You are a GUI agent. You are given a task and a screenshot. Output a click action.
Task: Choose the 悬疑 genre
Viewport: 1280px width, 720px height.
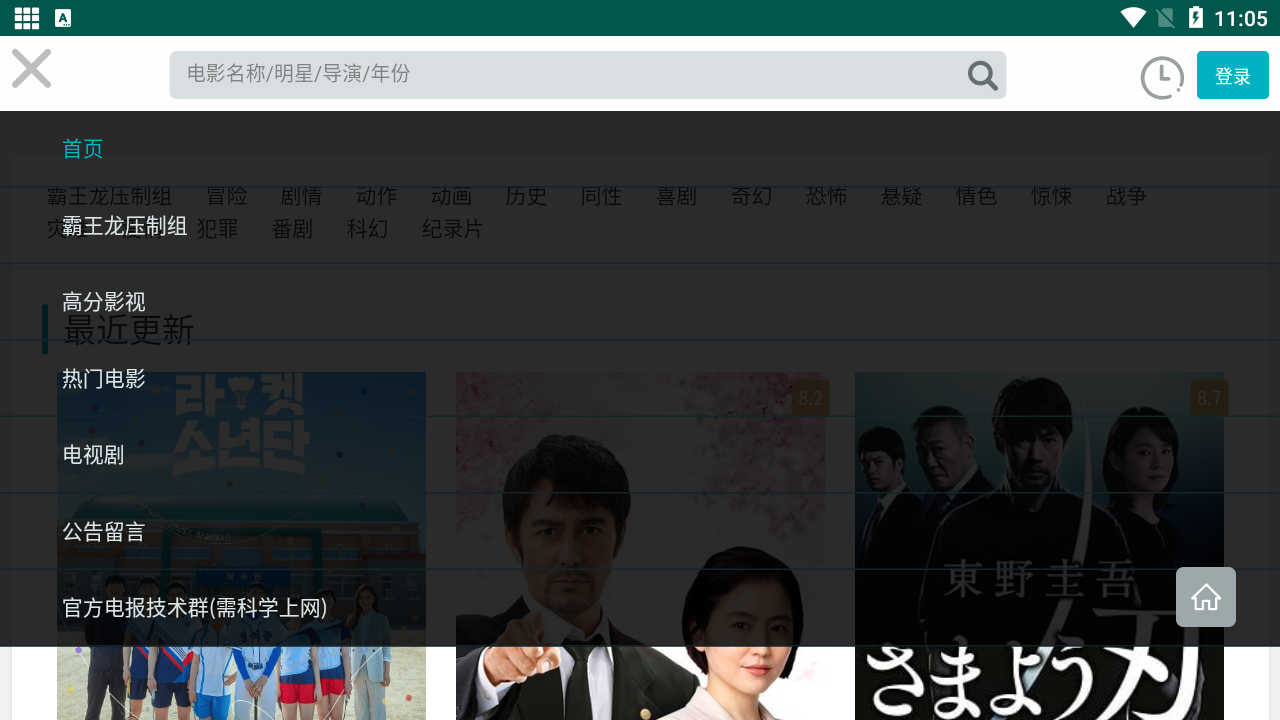901,196
